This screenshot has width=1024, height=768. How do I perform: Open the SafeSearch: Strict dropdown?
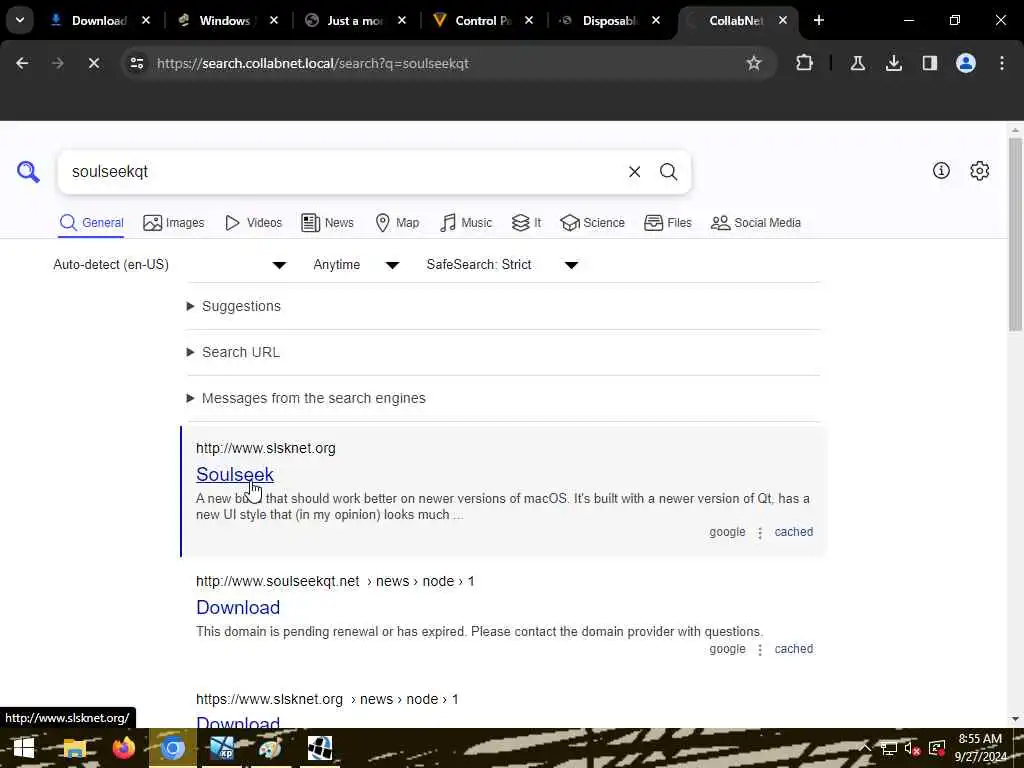pyautogui.click(x=503, y=264)
